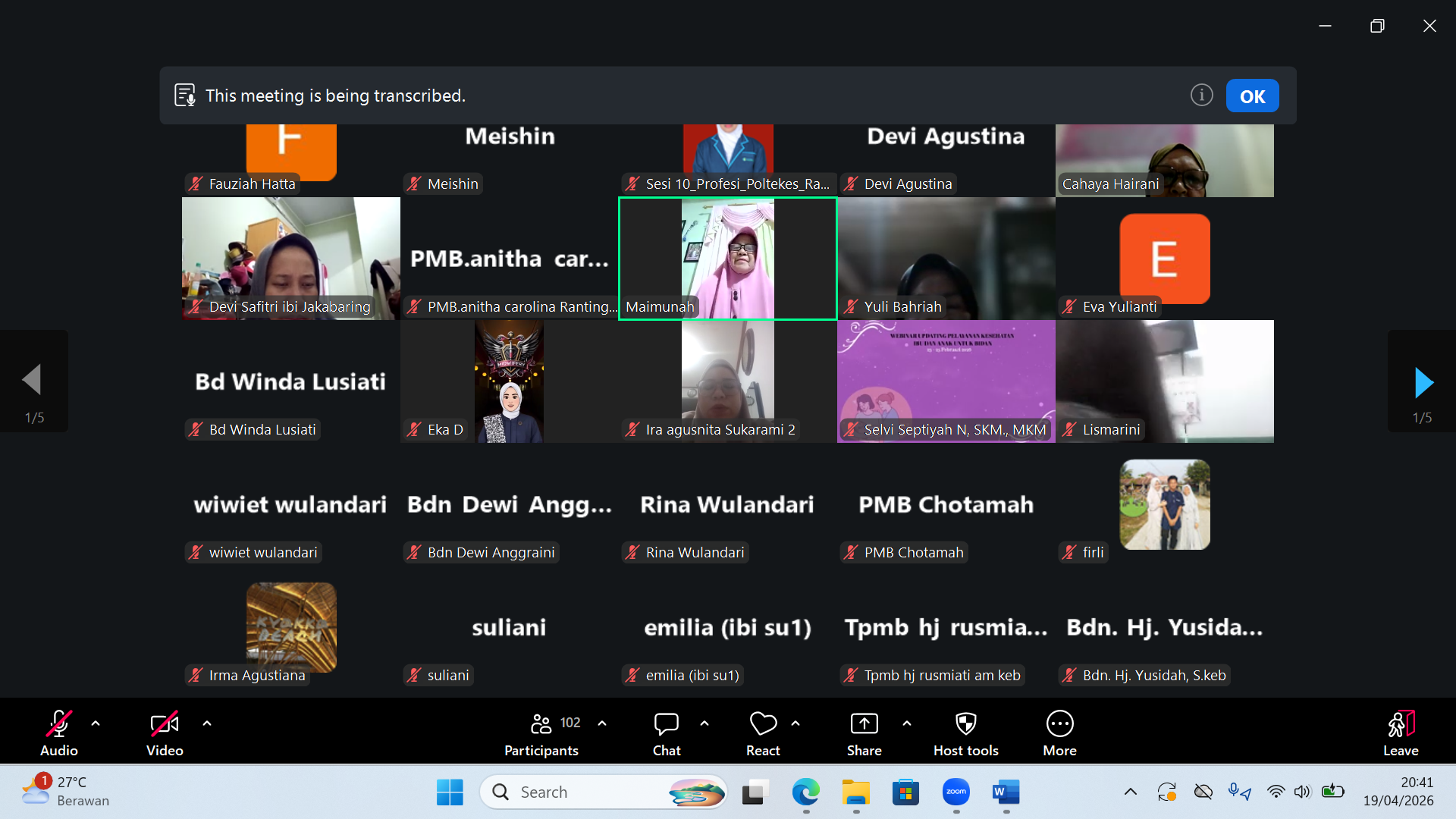The height and width of the screenshot is (819, 1456).
Task: Leave the meeting
Action: pos(1401,733)
